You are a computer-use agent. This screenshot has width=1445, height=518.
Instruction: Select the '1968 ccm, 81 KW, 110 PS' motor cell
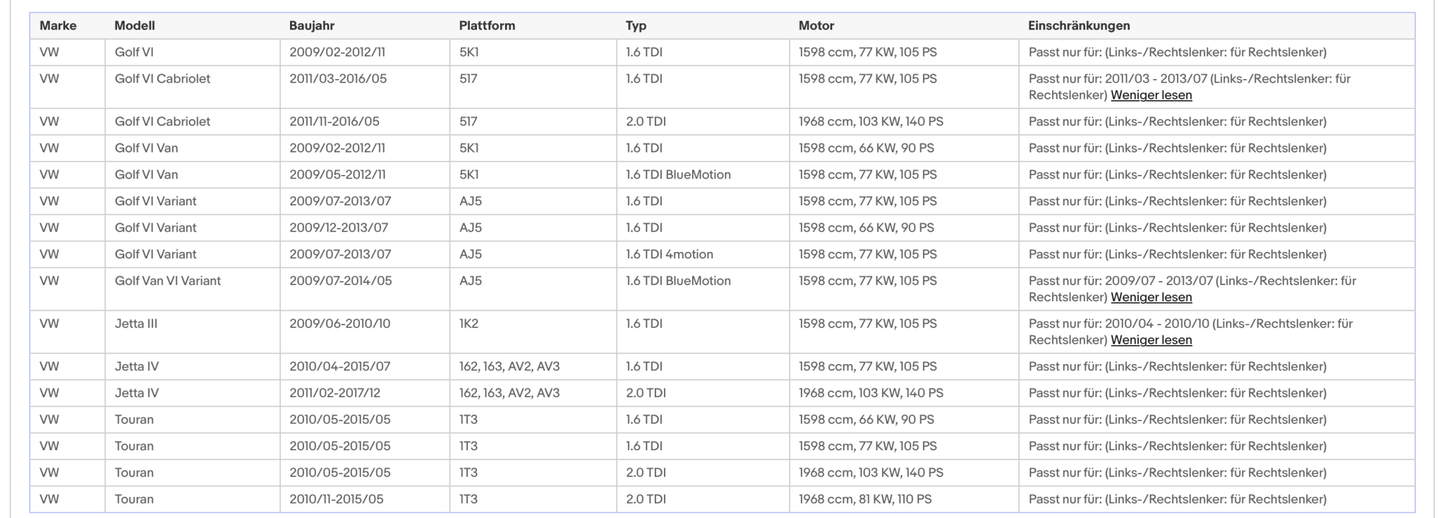[x=865, y=499]
